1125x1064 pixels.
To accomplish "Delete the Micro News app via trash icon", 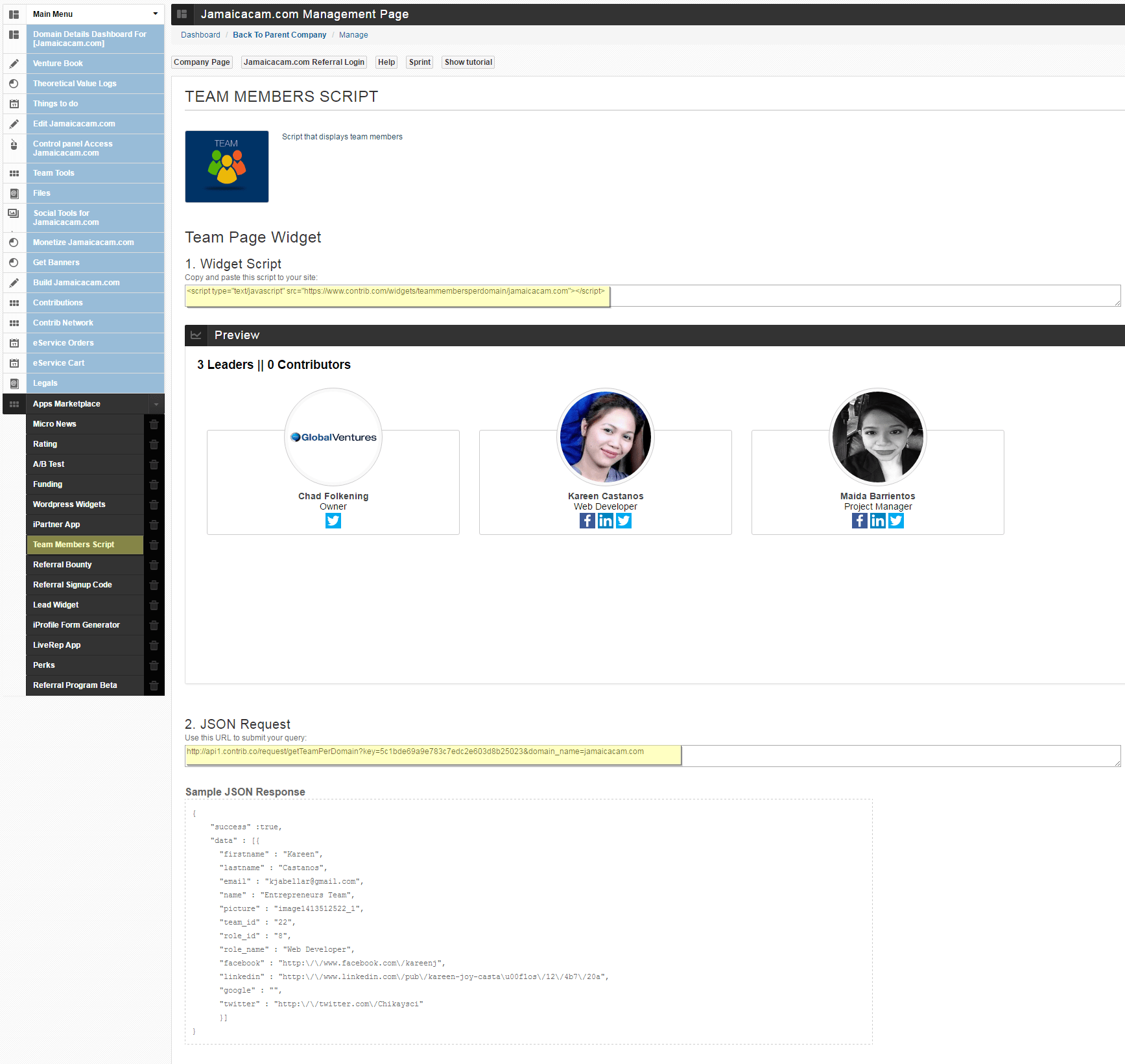I will 154,424.
